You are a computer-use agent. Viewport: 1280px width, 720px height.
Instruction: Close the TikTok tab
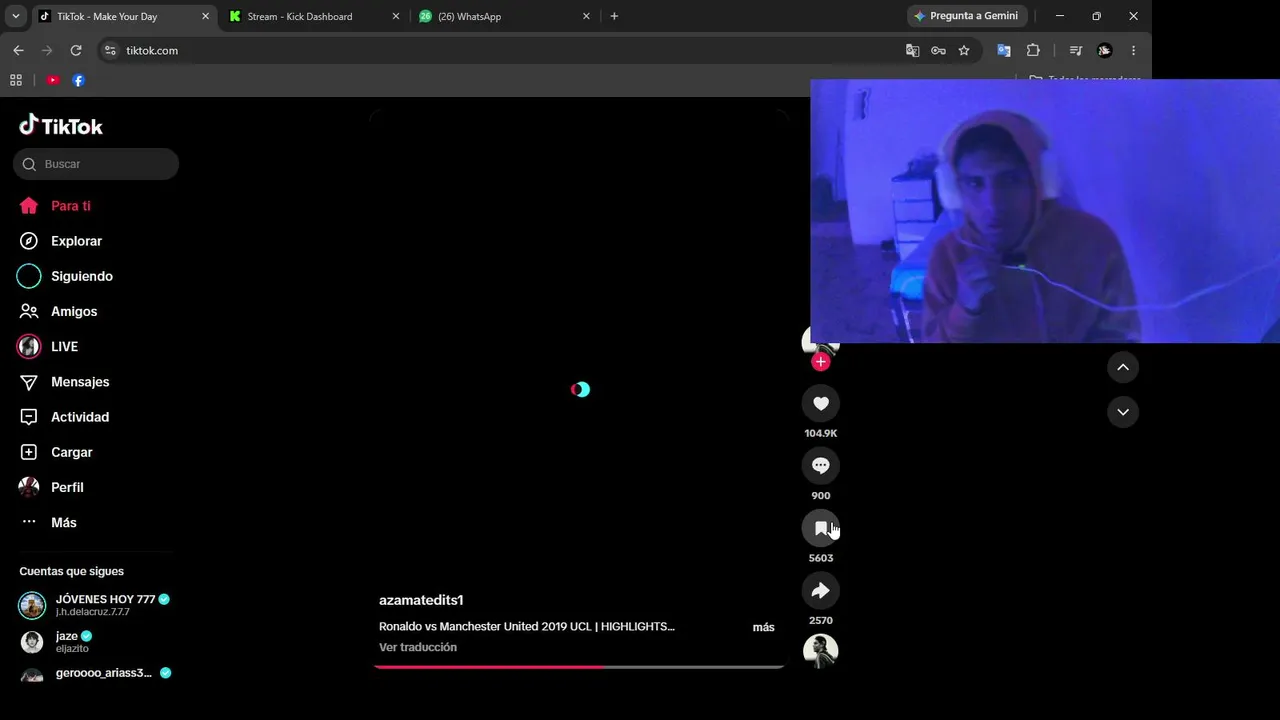coord(205,16)
